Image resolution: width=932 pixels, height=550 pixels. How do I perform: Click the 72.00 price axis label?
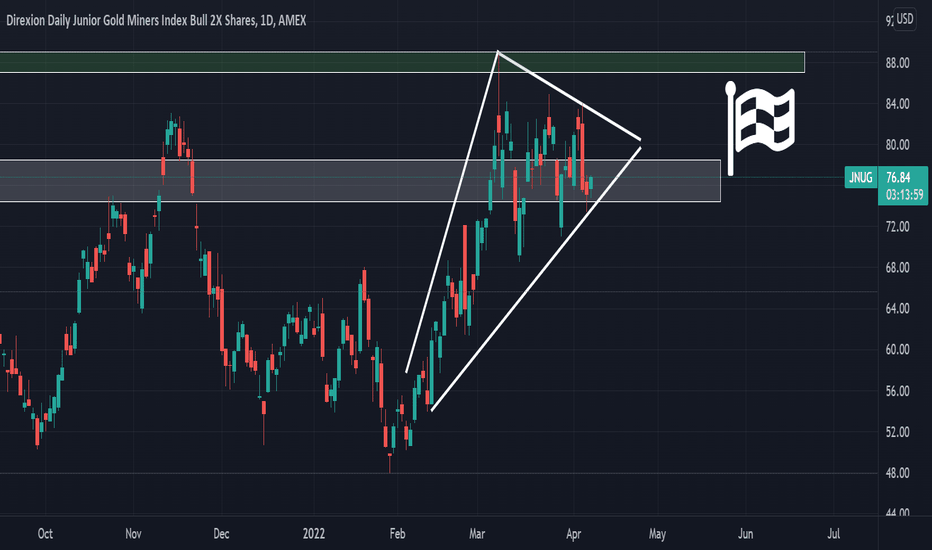[898, 227]
